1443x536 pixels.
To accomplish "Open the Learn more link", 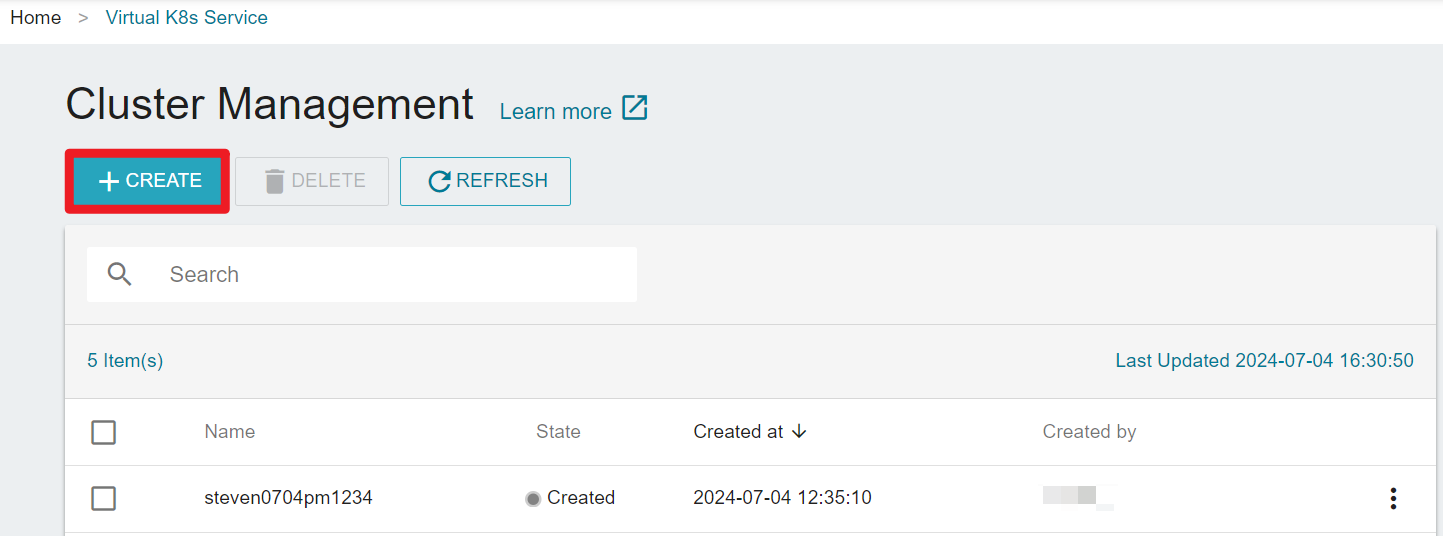I will (555, 111).
